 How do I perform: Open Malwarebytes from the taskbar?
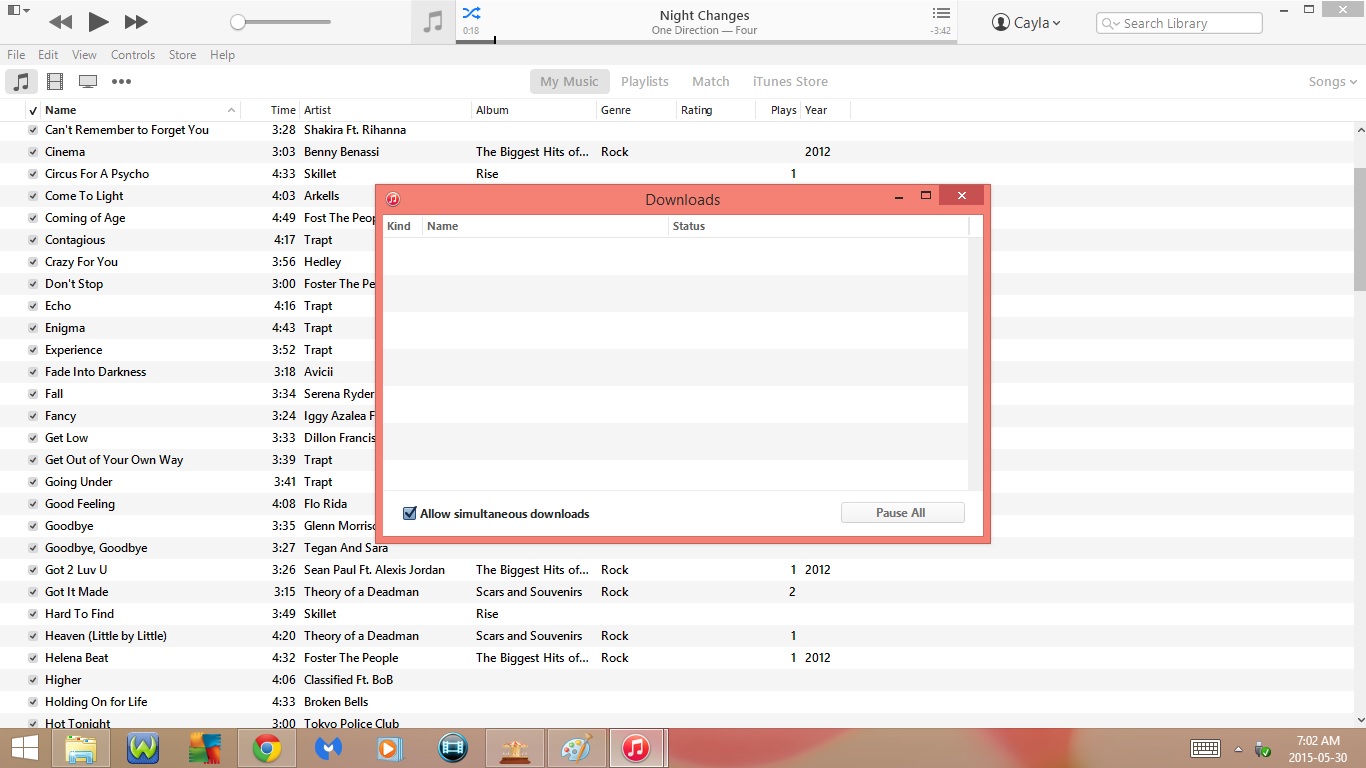pos(328,748)
